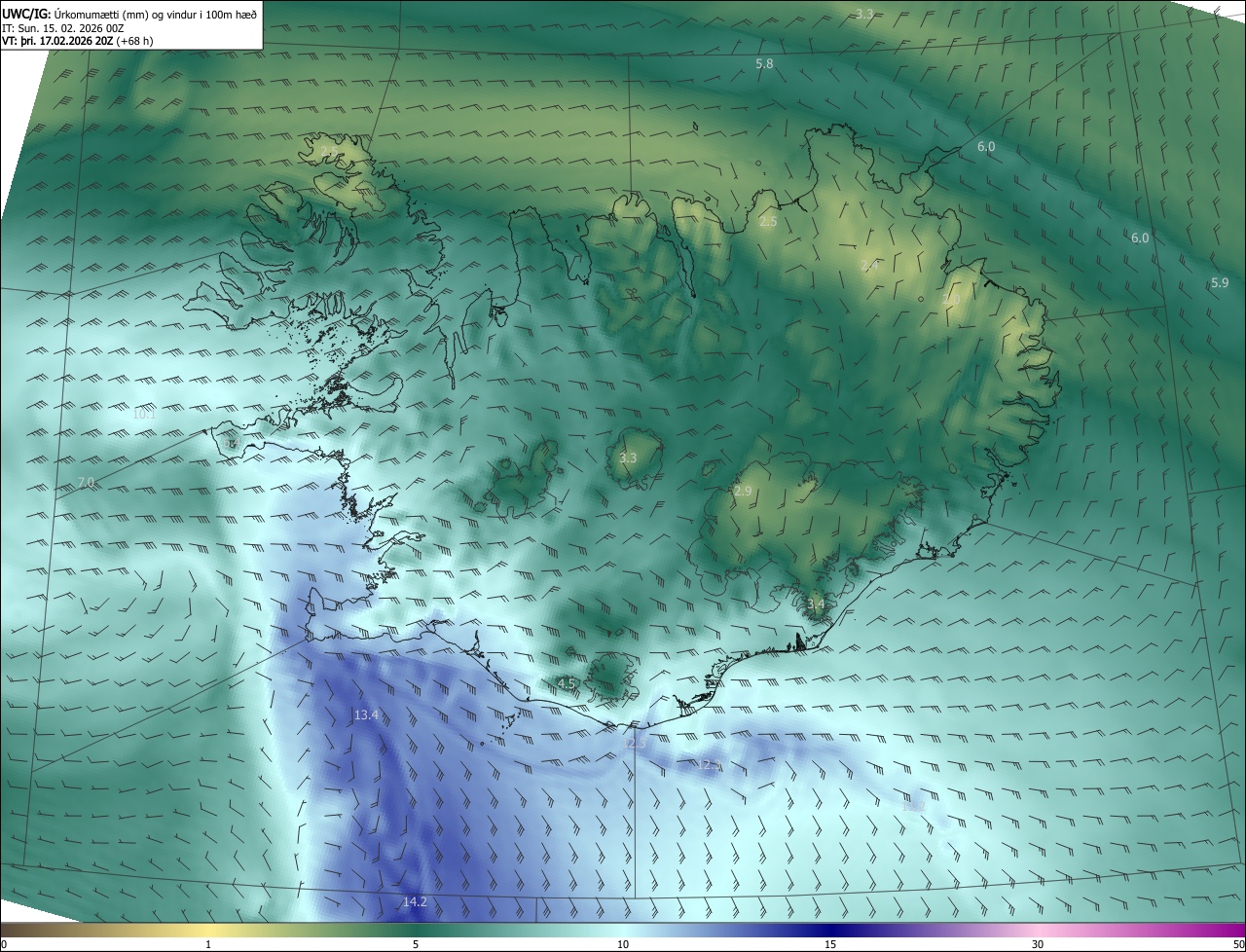Click the 10.1 value label
Image resolution: width=1246 pixels, height=952 pixels.
click(x=144, y=414)
